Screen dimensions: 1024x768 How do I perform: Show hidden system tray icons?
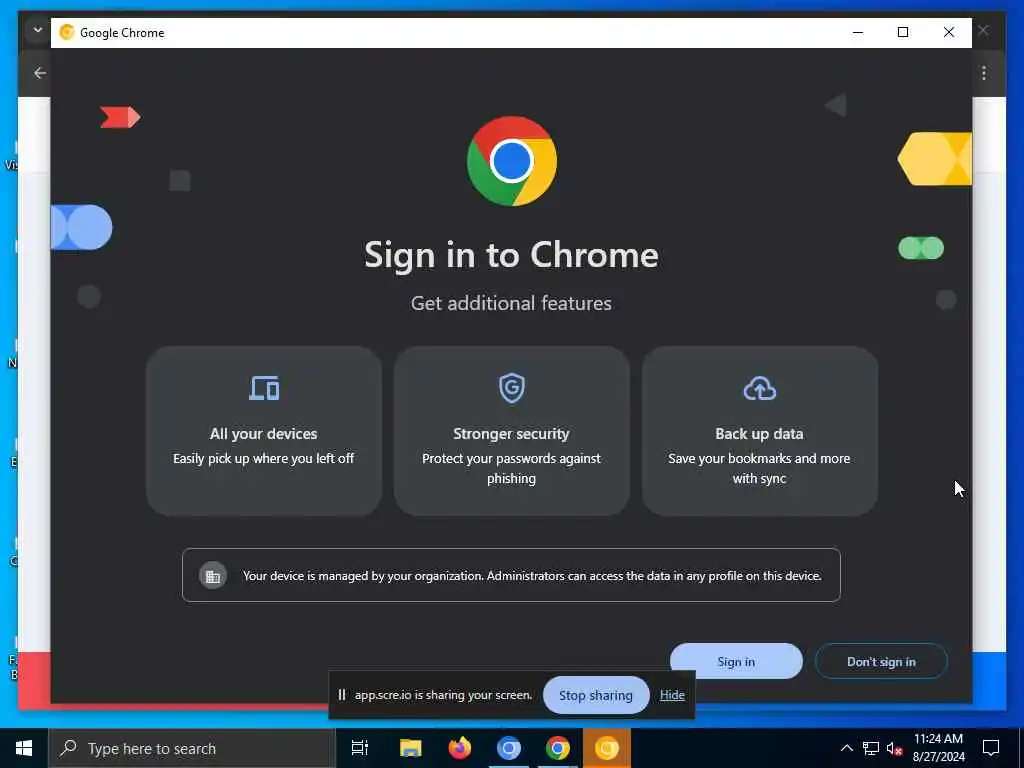click(846, 748)
